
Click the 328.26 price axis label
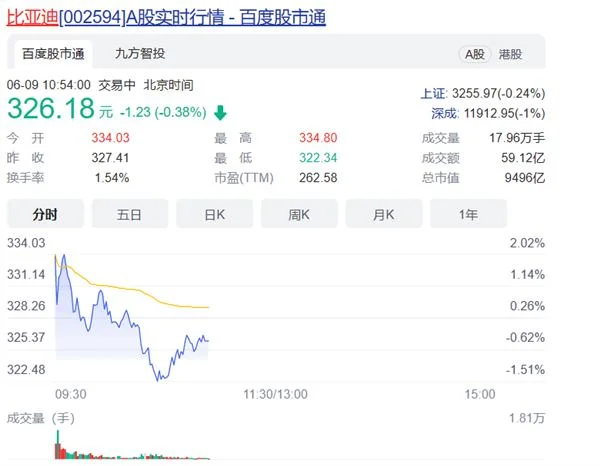point(26,306)
